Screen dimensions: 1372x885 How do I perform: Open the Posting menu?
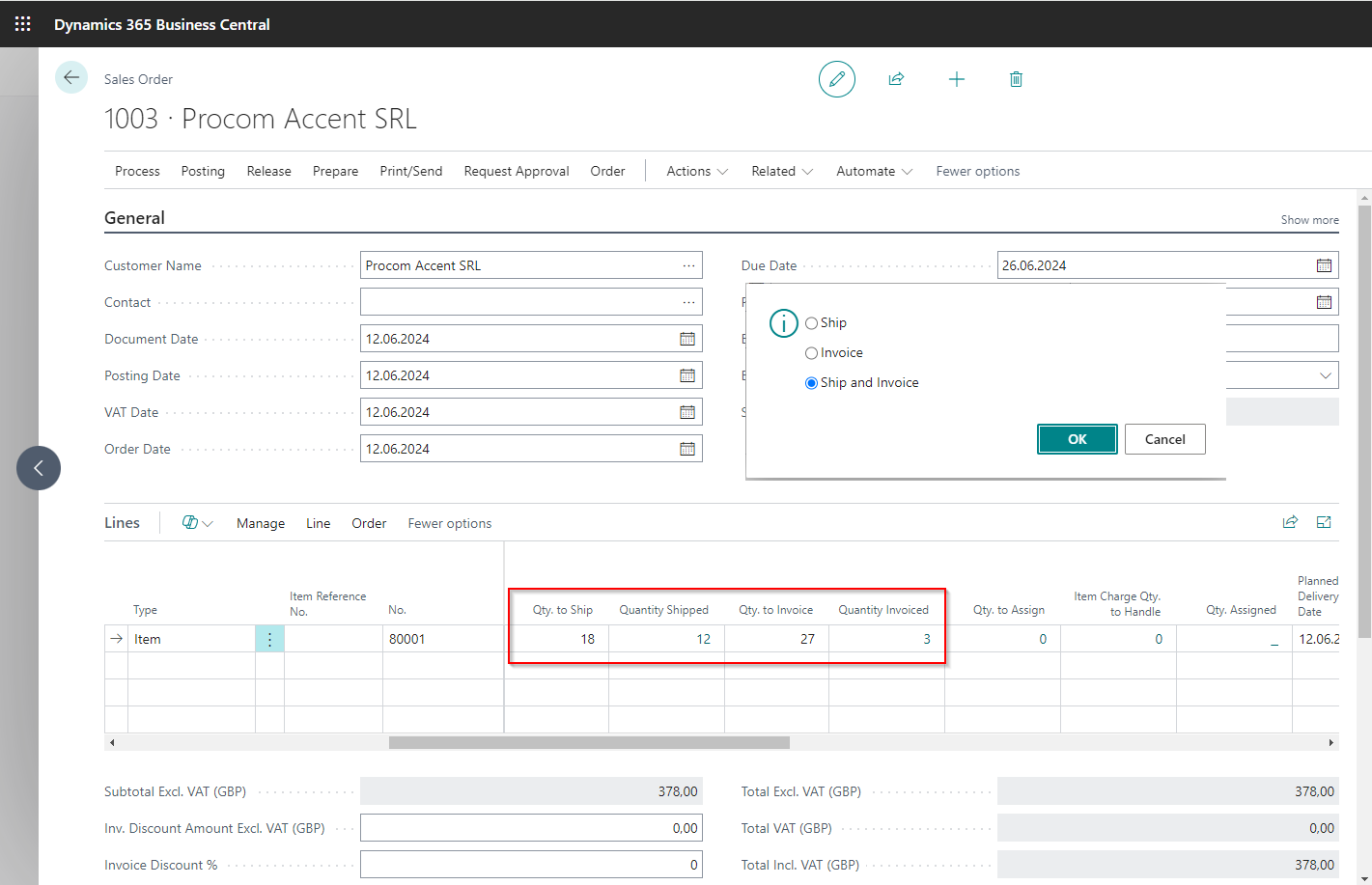tap(203, 171)
